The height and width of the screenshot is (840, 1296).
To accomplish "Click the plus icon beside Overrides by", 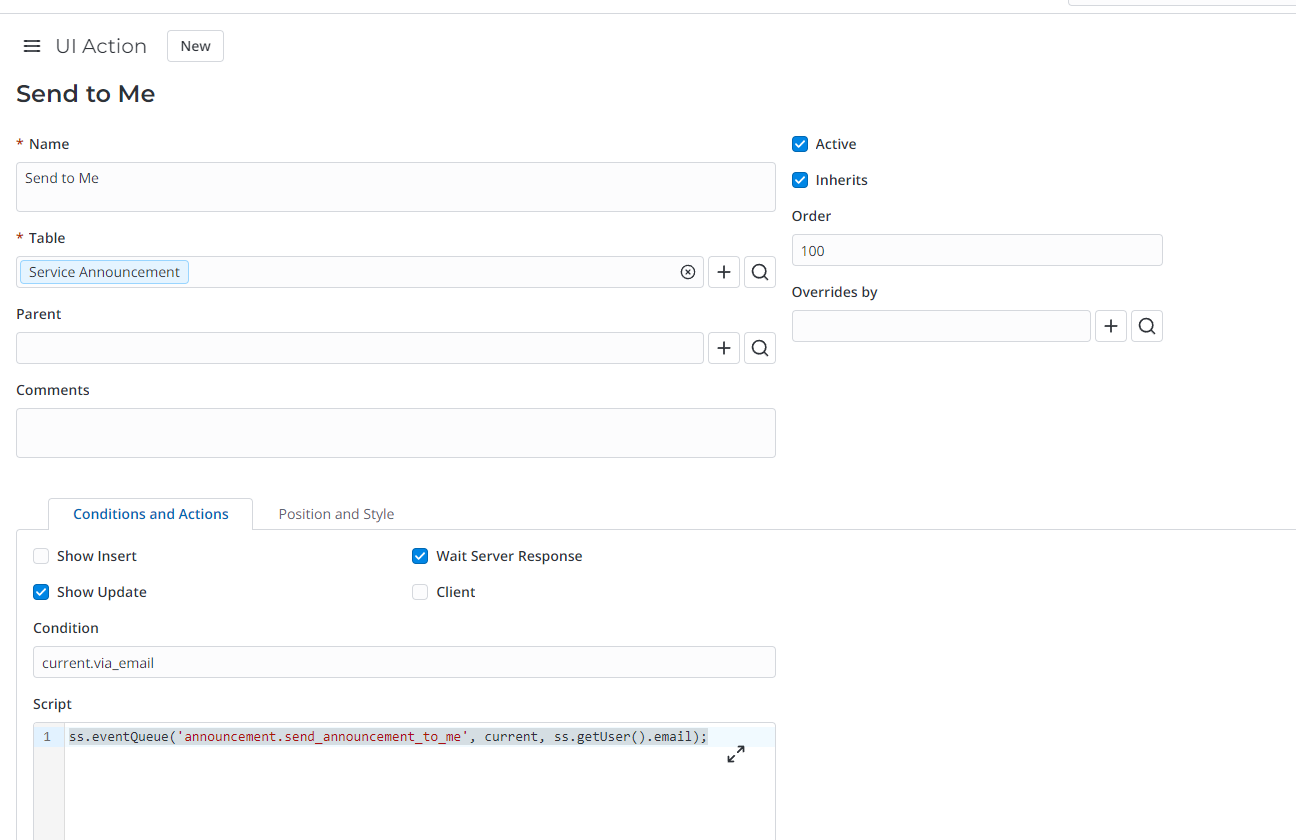I will pyautogui.click(x=1111, y=326).
